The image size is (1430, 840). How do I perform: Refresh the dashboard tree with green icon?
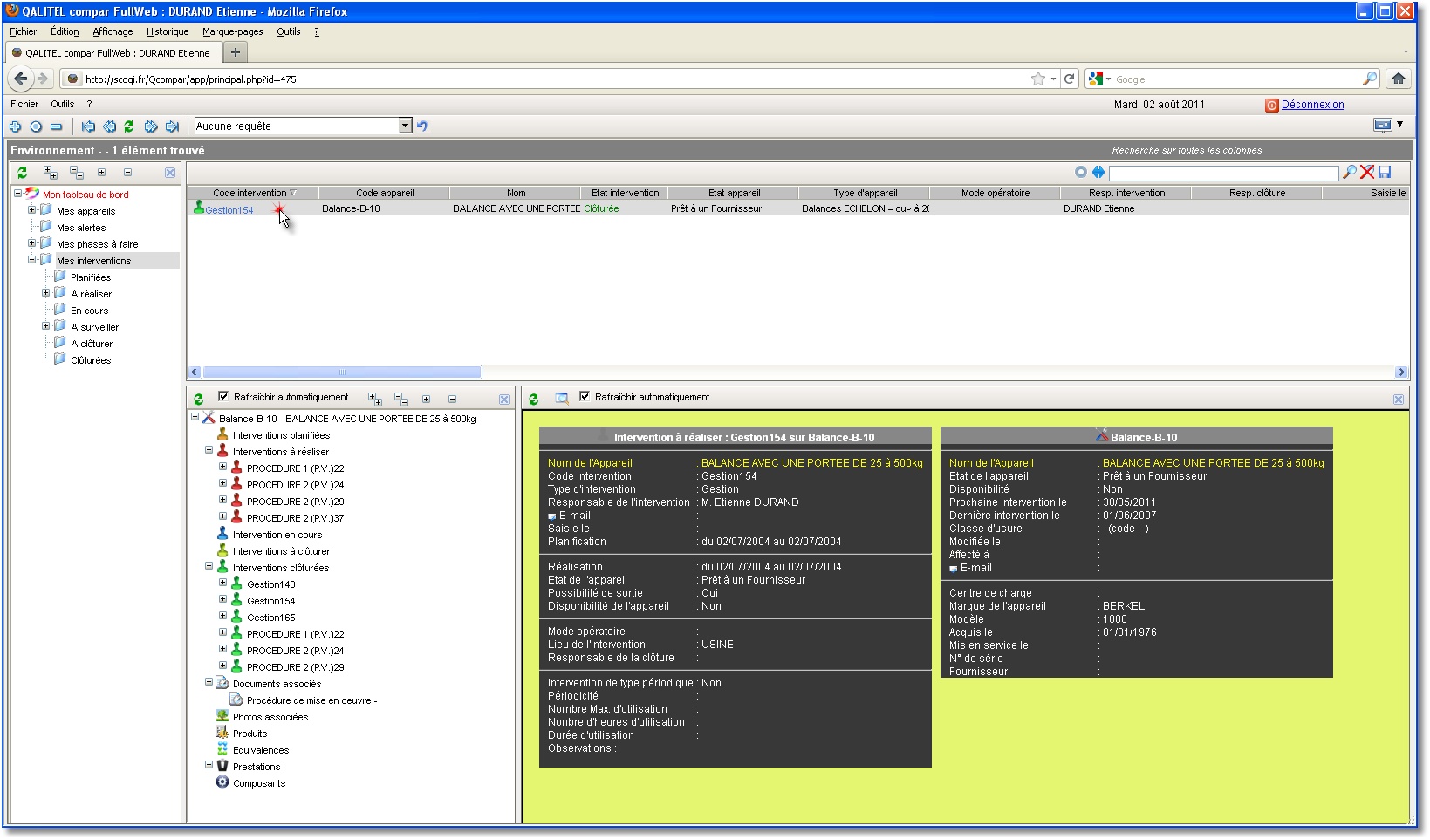click(22, 173)
